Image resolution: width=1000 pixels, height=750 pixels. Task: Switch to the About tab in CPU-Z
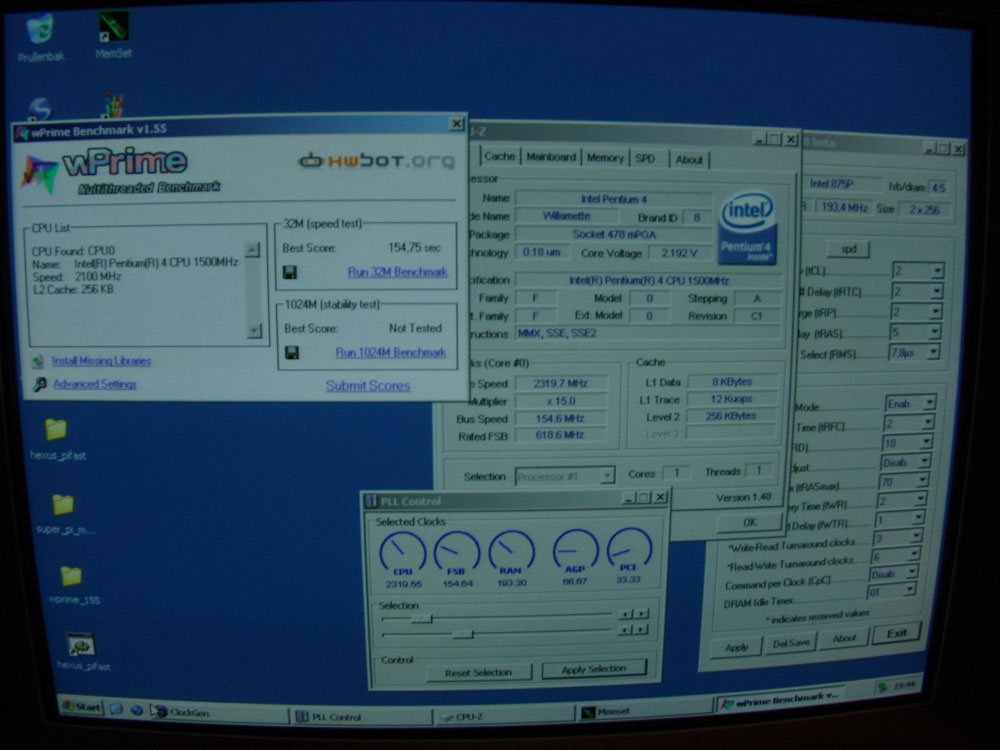[x=689, y=160]
